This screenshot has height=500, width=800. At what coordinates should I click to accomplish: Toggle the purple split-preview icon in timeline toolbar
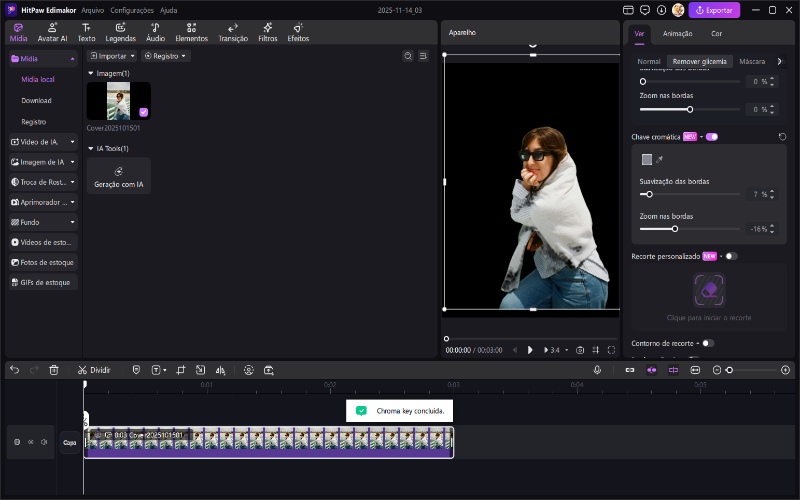[673, 370]
